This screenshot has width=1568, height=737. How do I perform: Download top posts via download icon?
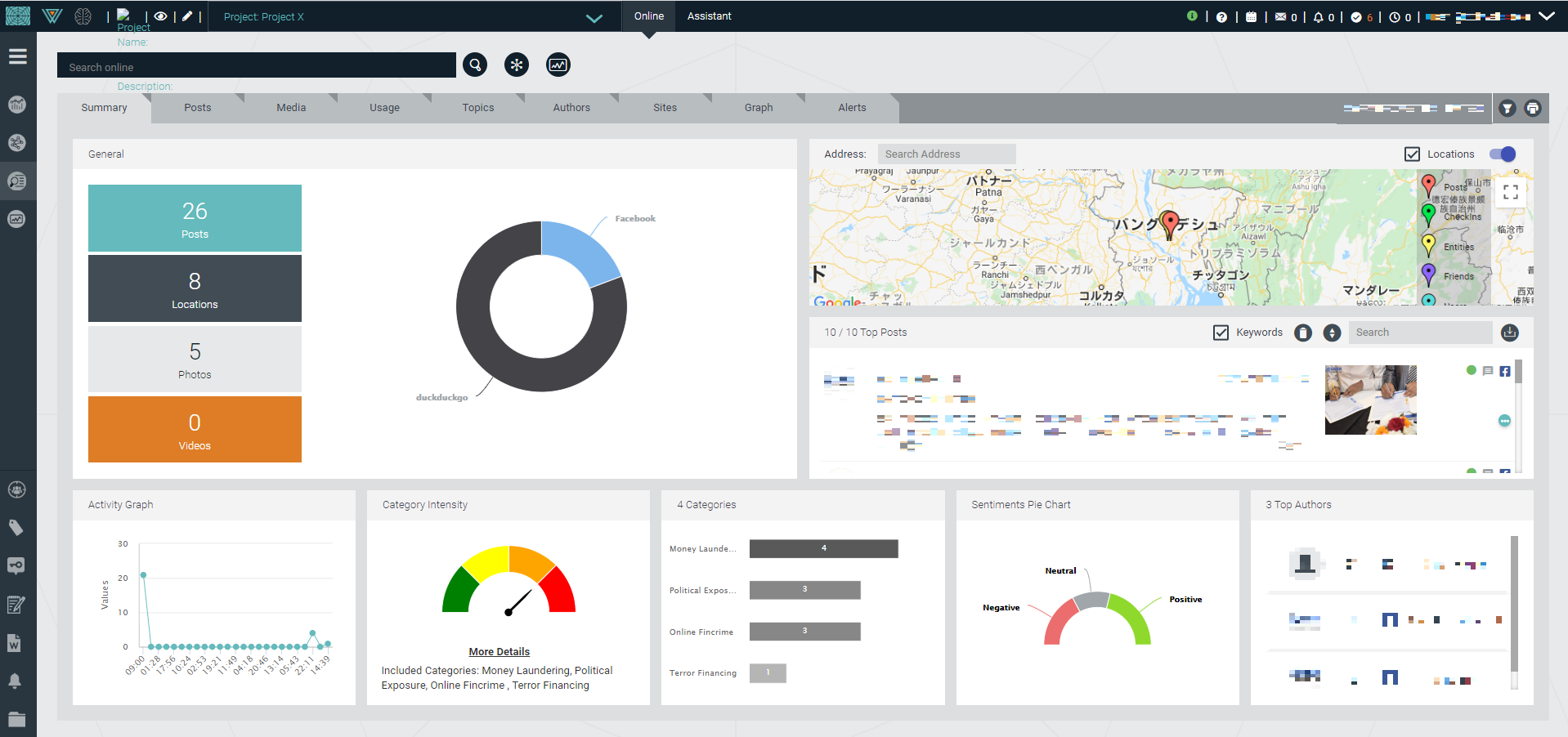coord(1510,333)
